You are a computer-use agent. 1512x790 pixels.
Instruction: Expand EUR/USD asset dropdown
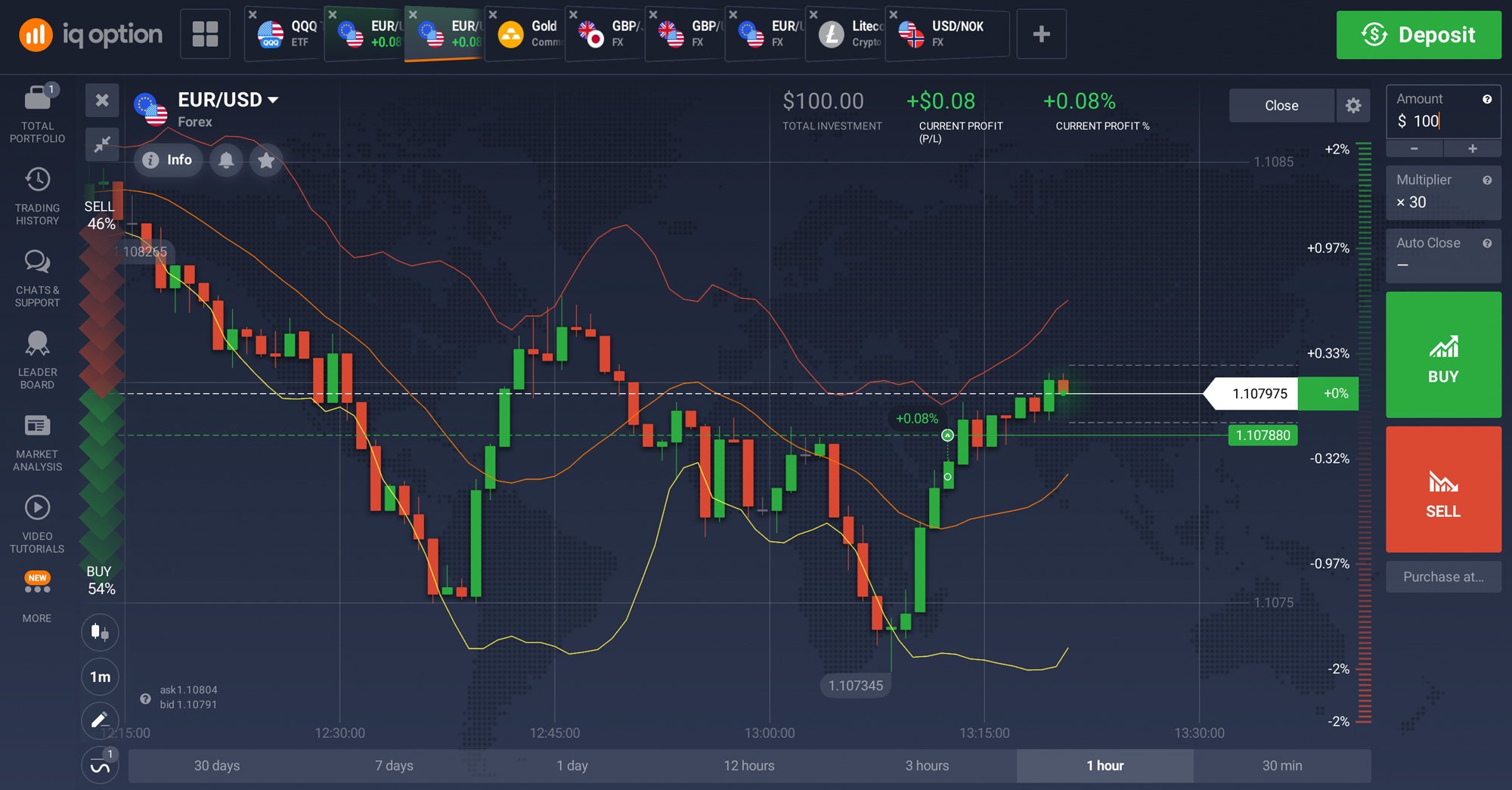coord(273,100)
